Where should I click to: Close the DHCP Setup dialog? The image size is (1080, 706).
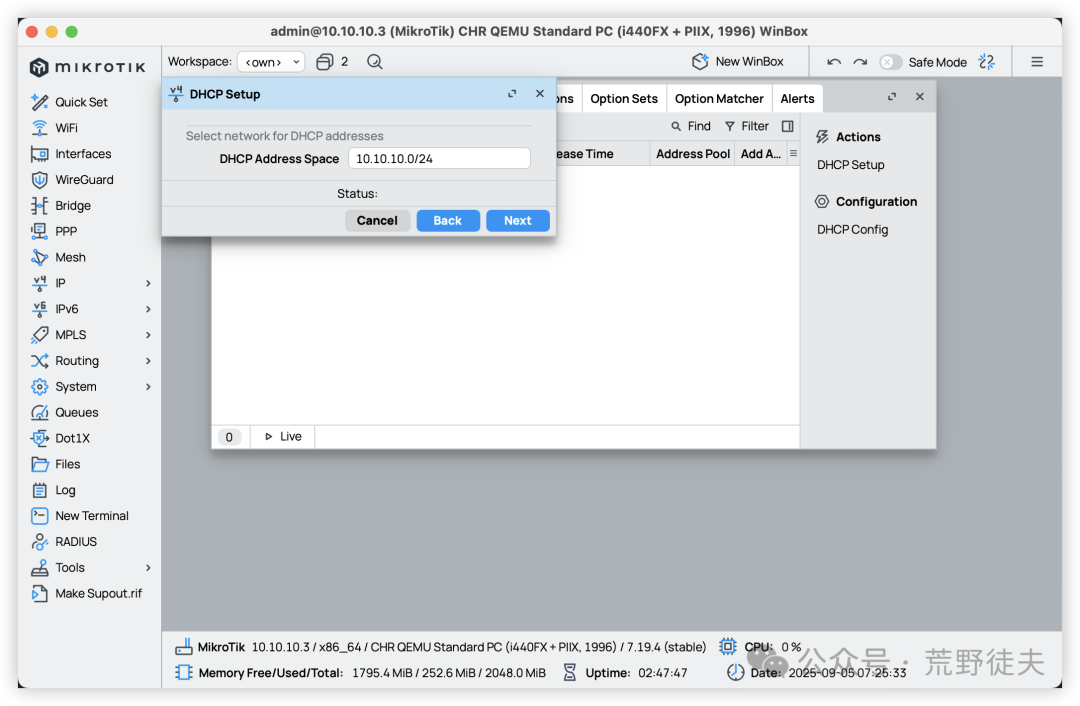(540, 94)
